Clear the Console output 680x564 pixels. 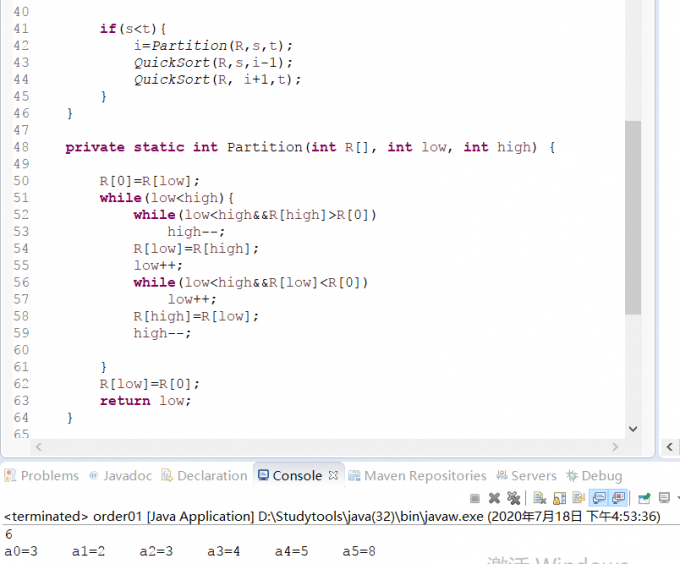(538, 497)
